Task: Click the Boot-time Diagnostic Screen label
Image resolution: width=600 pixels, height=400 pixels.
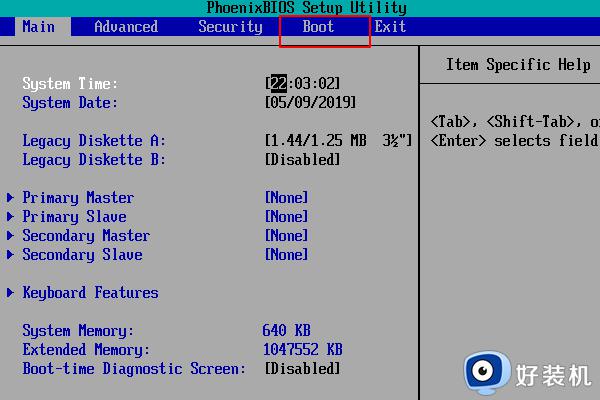Action: (134, 369)
